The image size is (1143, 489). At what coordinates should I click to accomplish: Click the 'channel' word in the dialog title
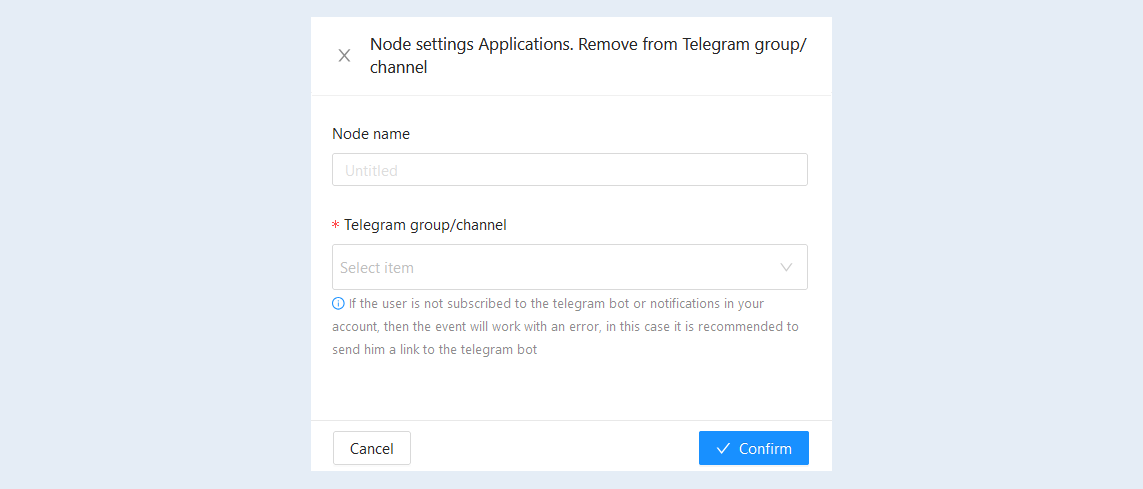click(x=398, y=68)
